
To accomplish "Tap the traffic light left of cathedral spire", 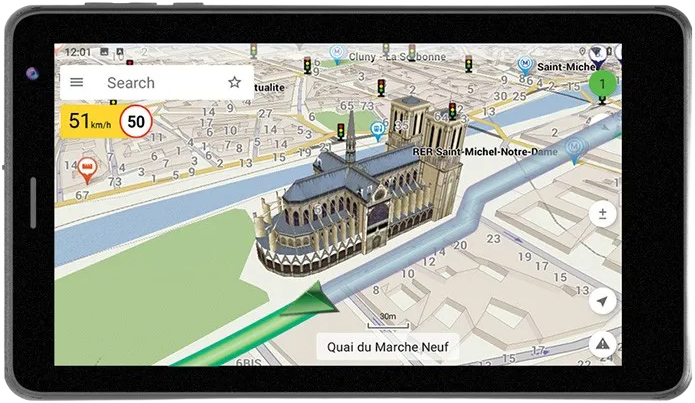I will (x=341, y=131).
